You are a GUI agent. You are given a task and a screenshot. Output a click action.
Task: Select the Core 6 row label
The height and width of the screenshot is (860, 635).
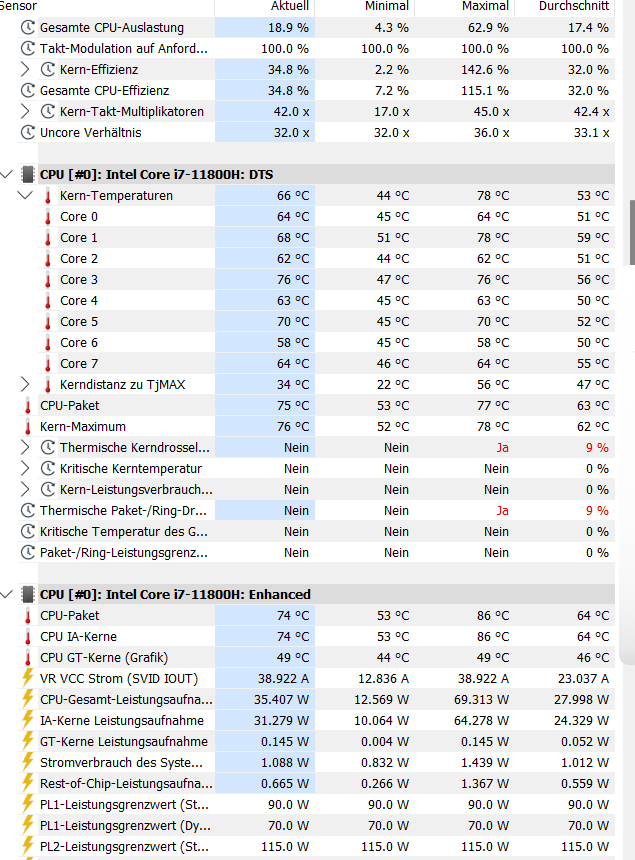pyautogui.click(x=79, y=343)
